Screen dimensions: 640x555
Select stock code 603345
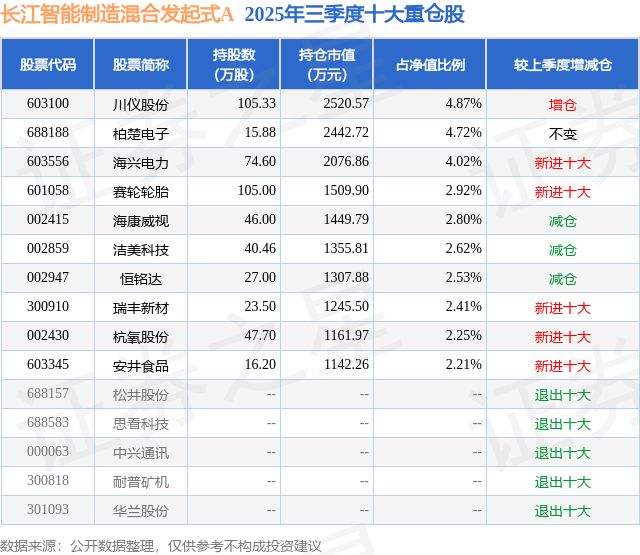(x=48, y=364)
